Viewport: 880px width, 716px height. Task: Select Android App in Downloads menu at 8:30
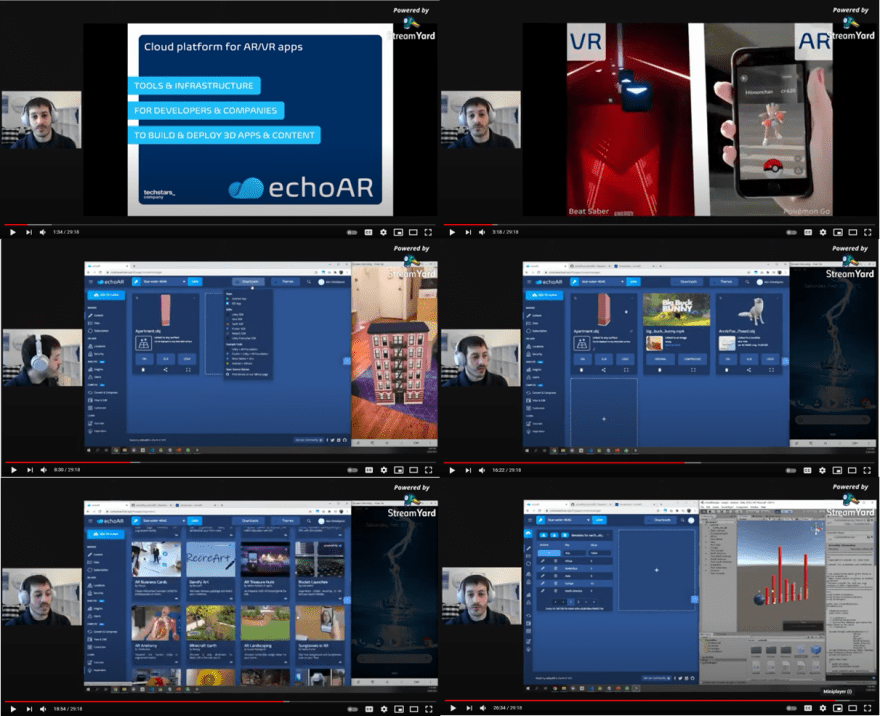pos(239,299)
